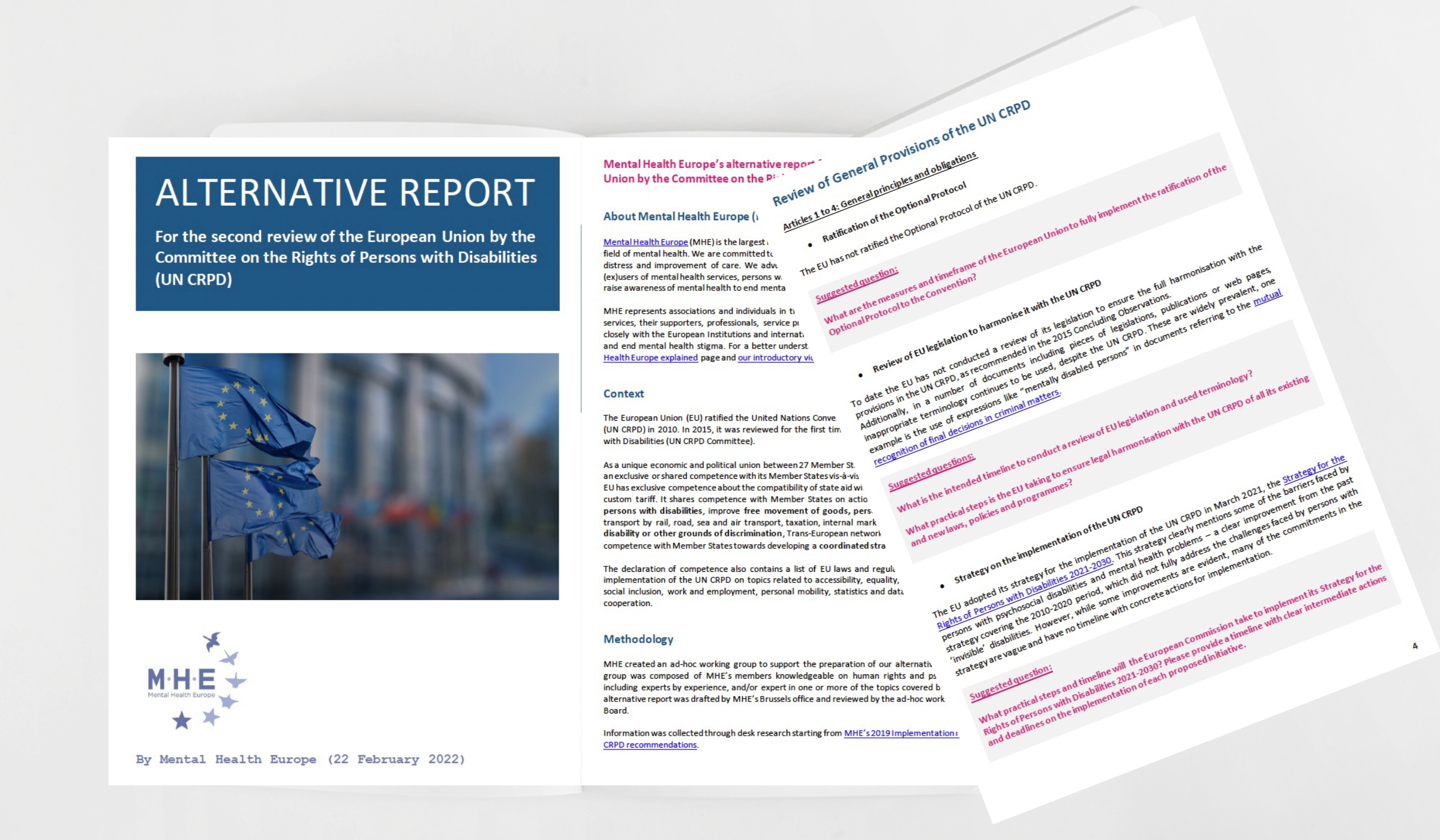Open the 'MHE's 2019 Implementation' link
The height and width of the screenshot is (840, 1440).
[901, 733]
